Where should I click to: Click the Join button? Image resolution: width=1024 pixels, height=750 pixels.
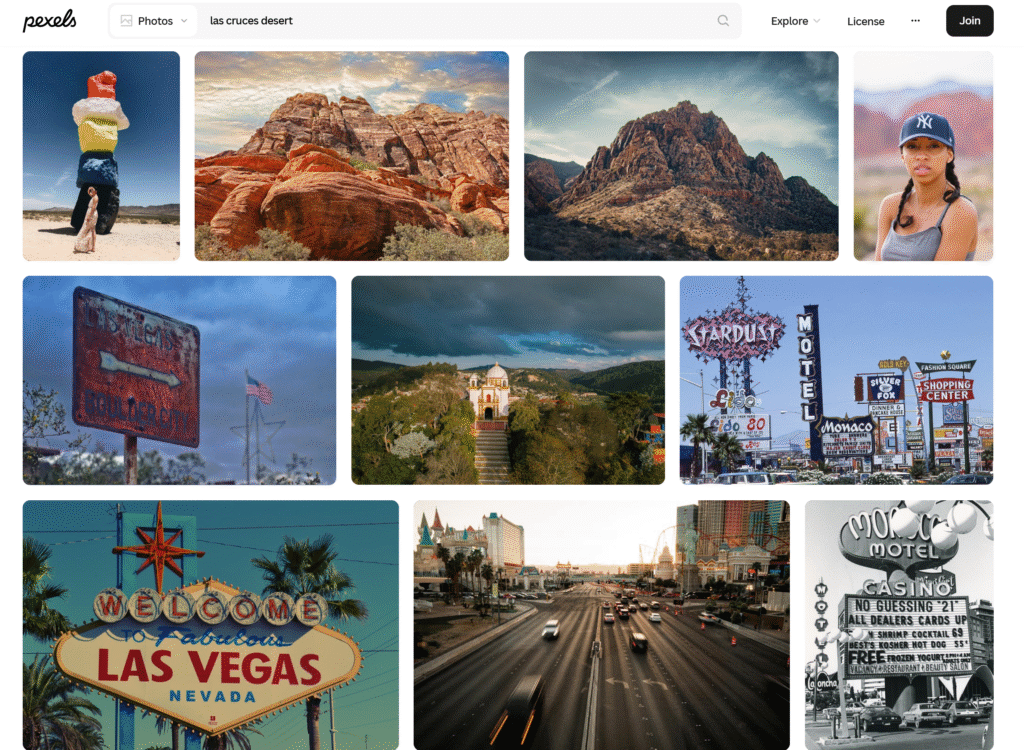[969, 21]
